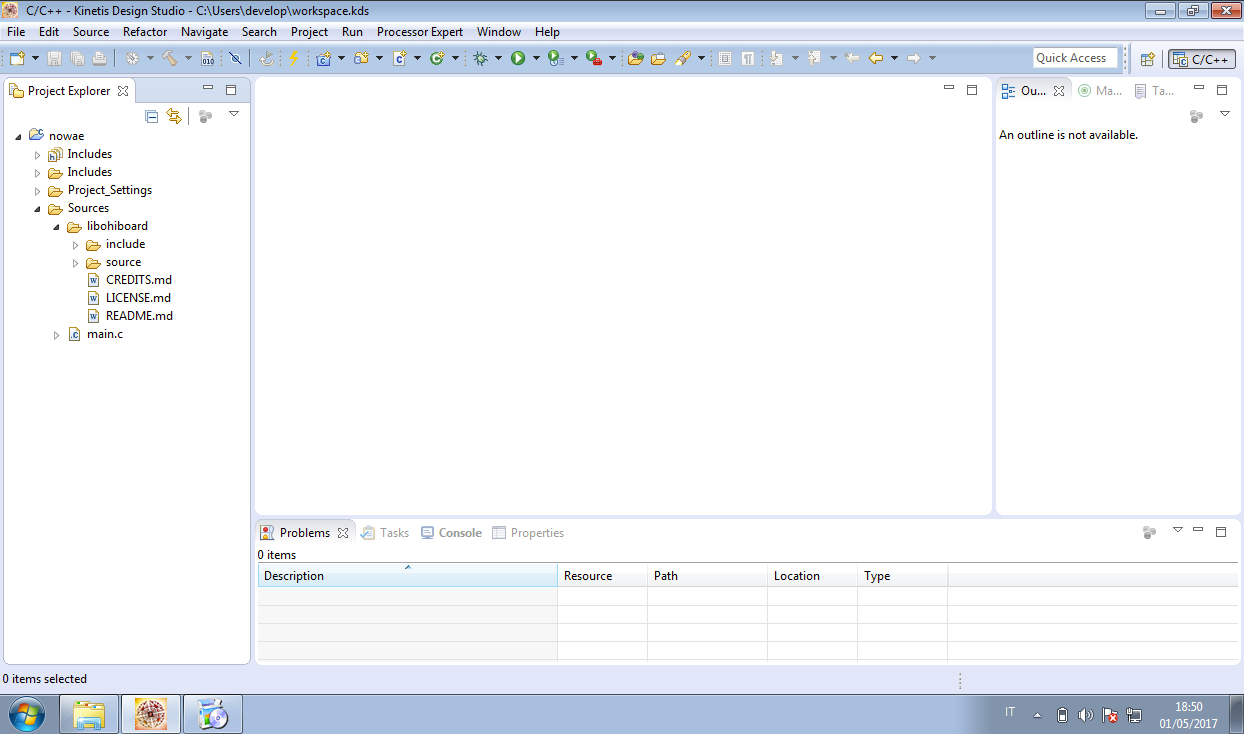Viewport: 1244px width, 734px height.
Task: Open the Run button dropdown arrow
Action: click(536, 58)
